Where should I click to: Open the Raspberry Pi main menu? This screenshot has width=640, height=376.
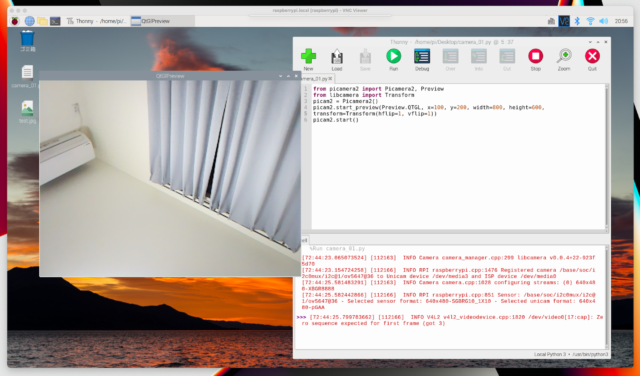[x=15, y=21]
